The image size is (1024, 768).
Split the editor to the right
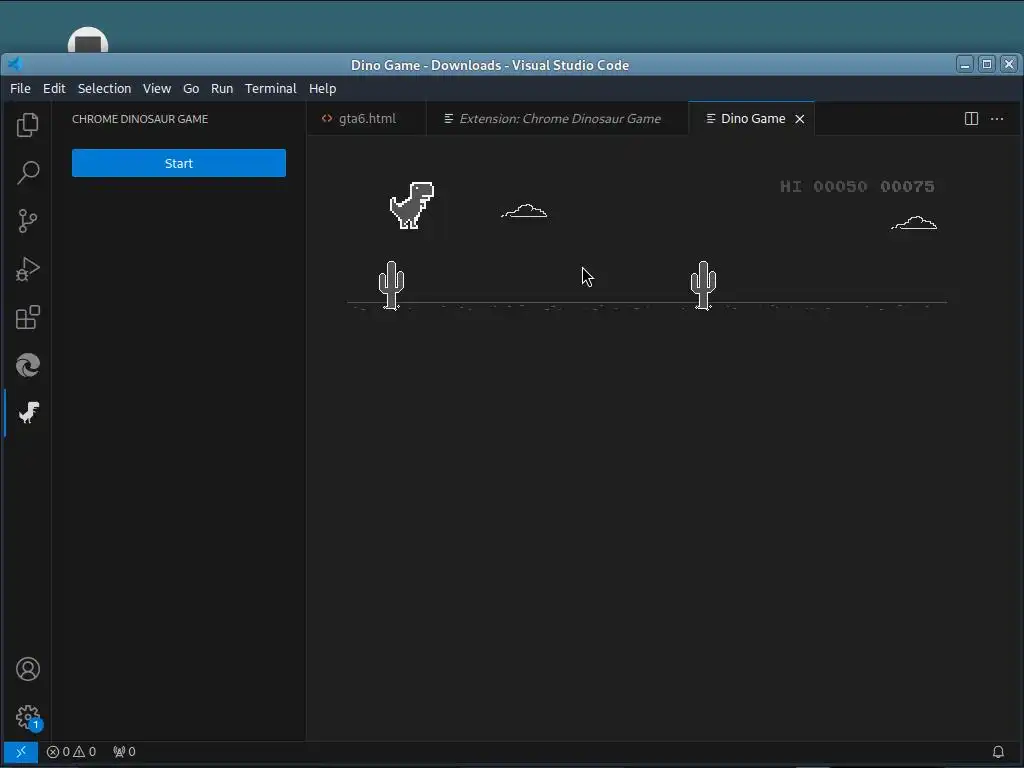click(x=971, y=118)
